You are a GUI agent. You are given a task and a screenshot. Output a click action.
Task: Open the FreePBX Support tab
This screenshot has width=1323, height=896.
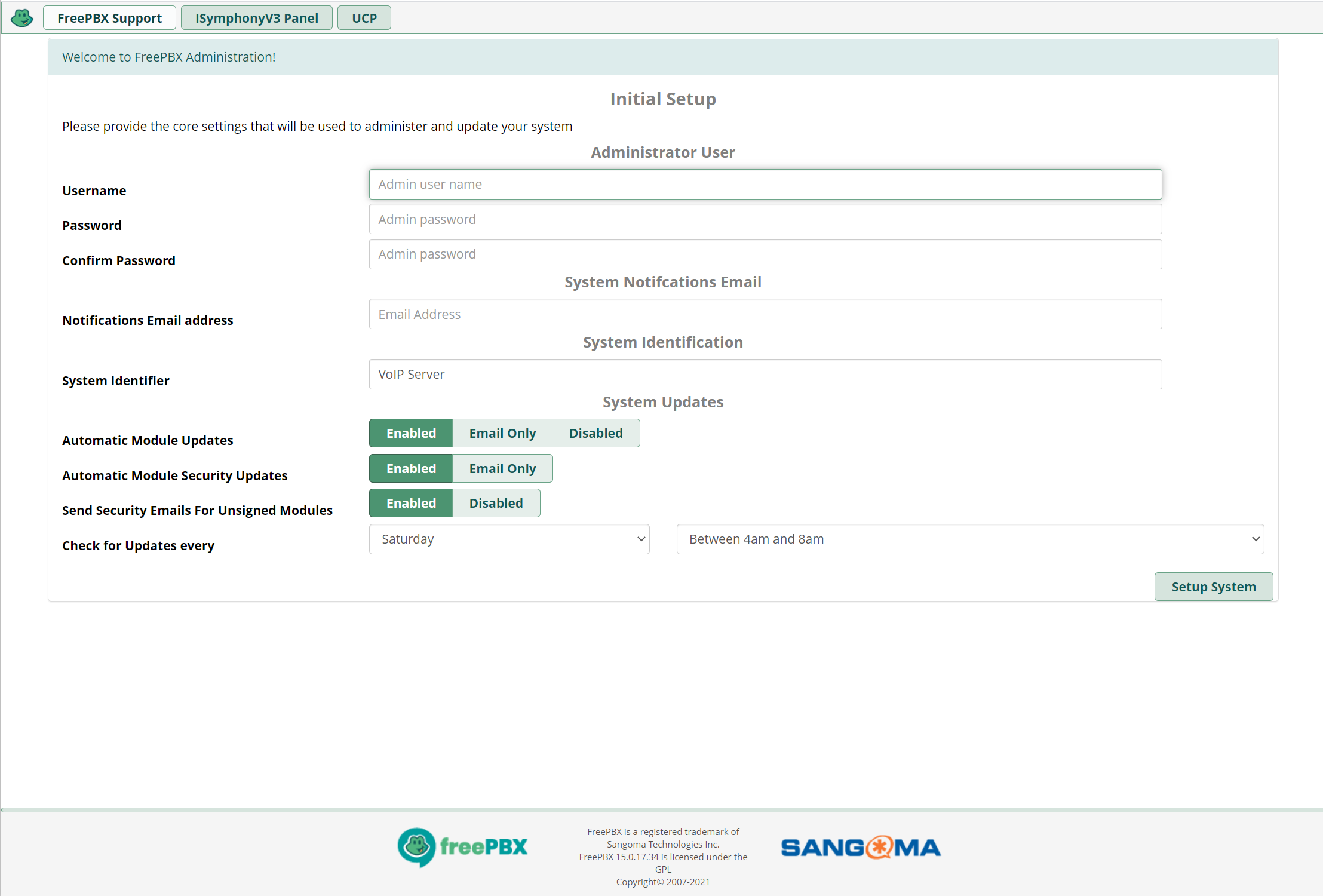pos(109,18)
